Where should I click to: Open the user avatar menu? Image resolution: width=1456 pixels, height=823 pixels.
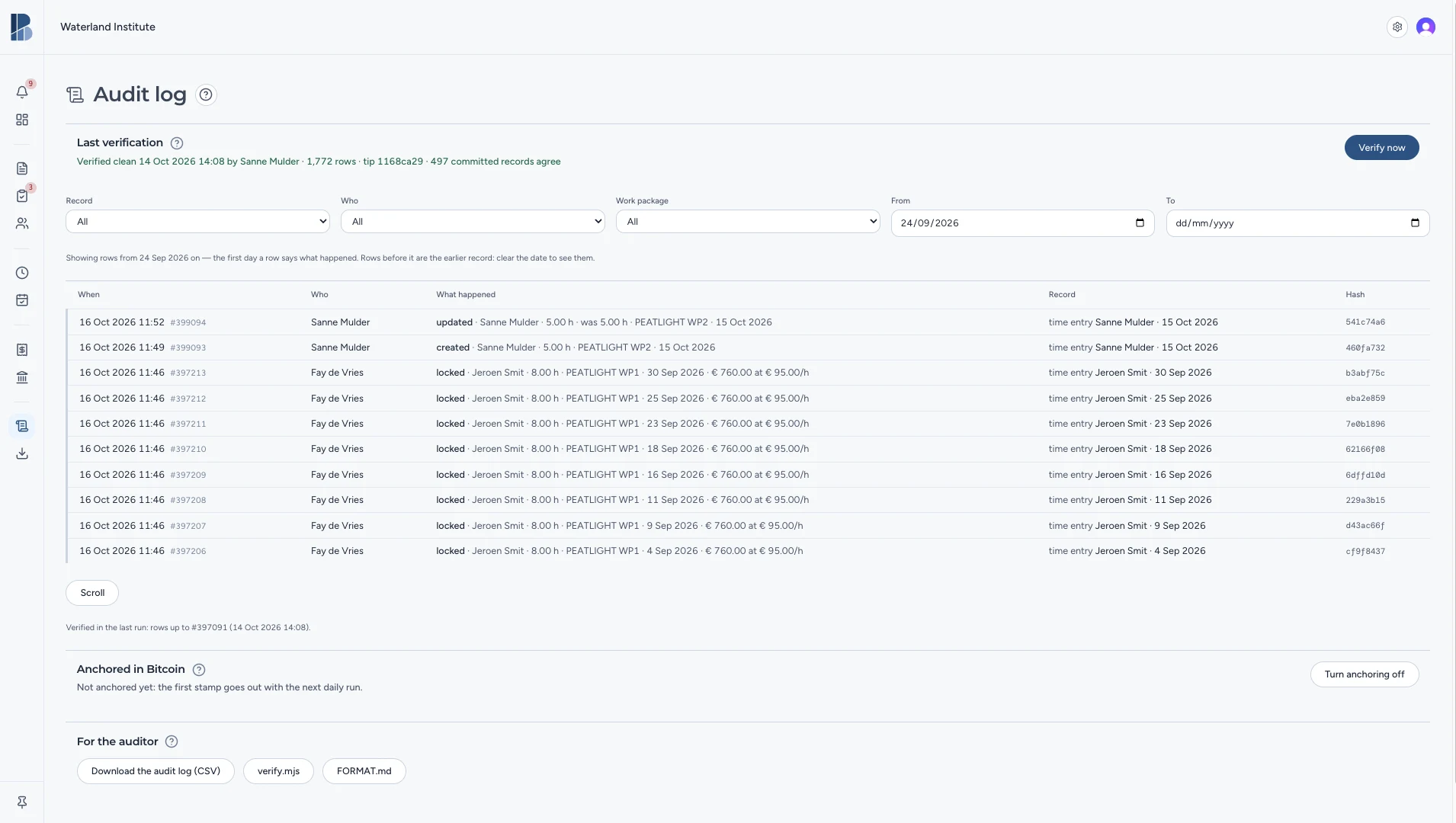coord(1426,27)
